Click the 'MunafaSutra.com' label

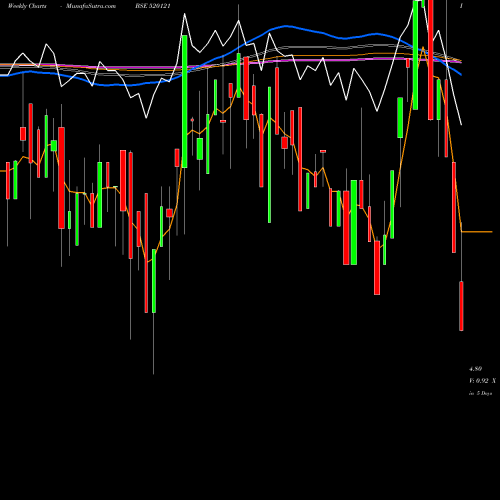point(91,6)
